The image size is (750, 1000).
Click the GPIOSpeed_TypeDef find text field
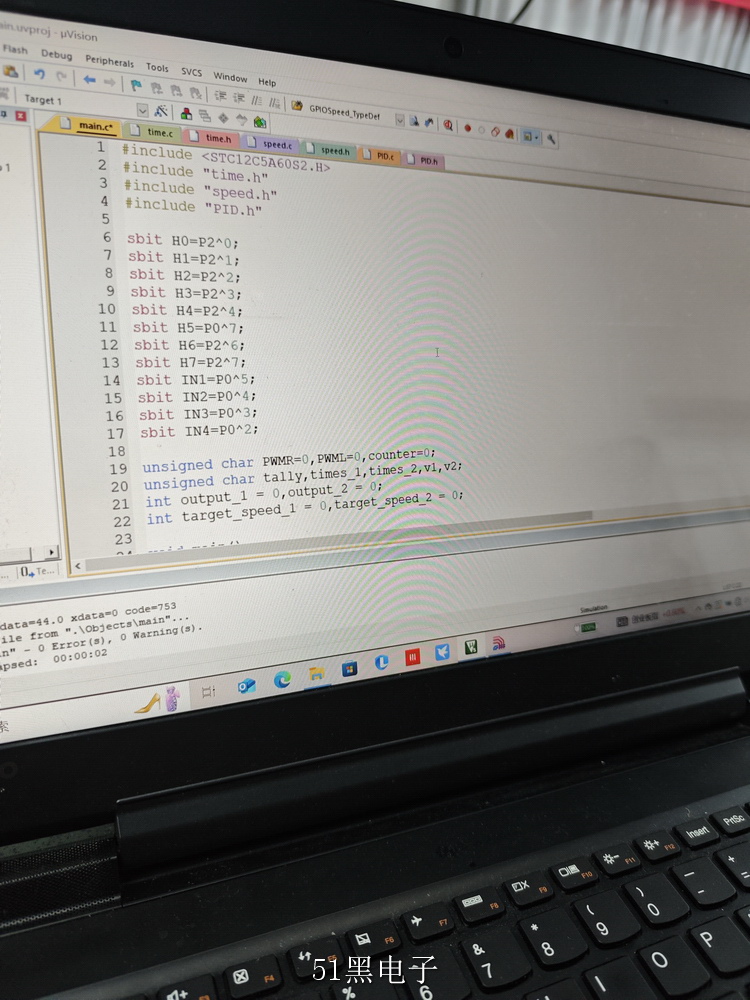[x=344, y=114]
